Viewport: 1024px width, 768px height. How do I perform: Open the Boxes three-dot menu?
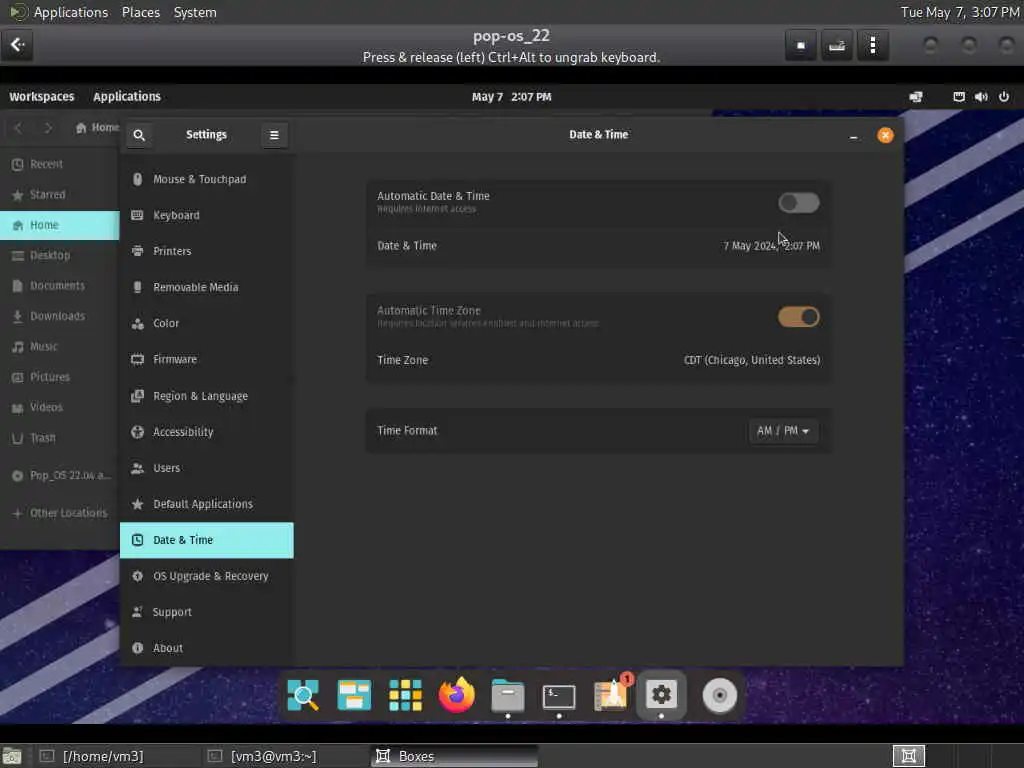[x=873, y=45]
